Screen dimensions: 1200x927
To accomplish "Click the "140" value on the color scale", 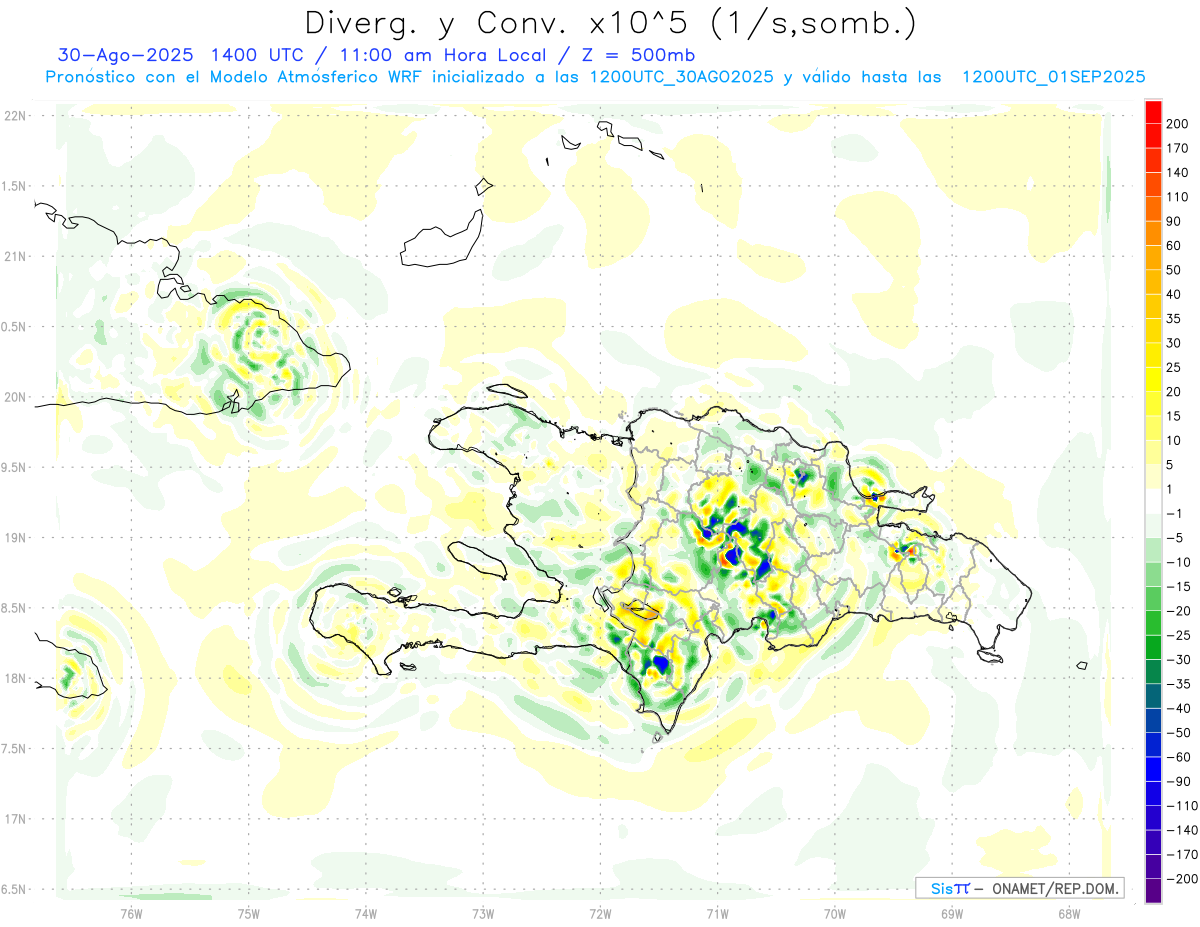I will tap(1178, 172).
